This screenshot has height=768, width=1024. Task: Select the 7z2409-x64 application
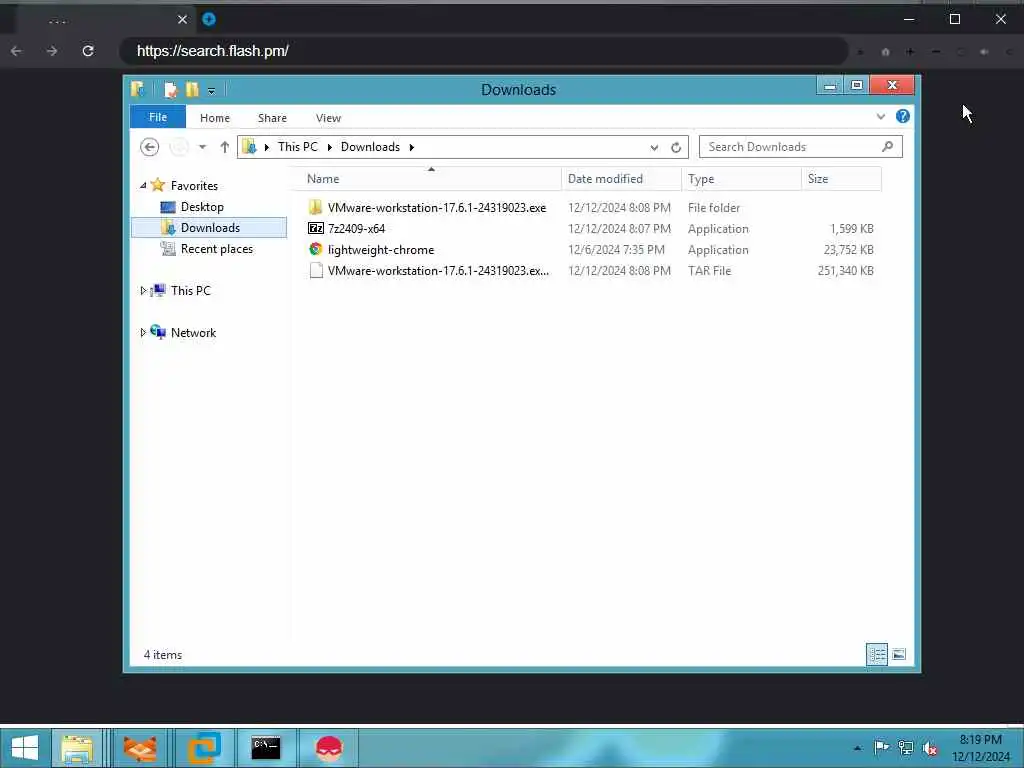[x=591, y=229]
